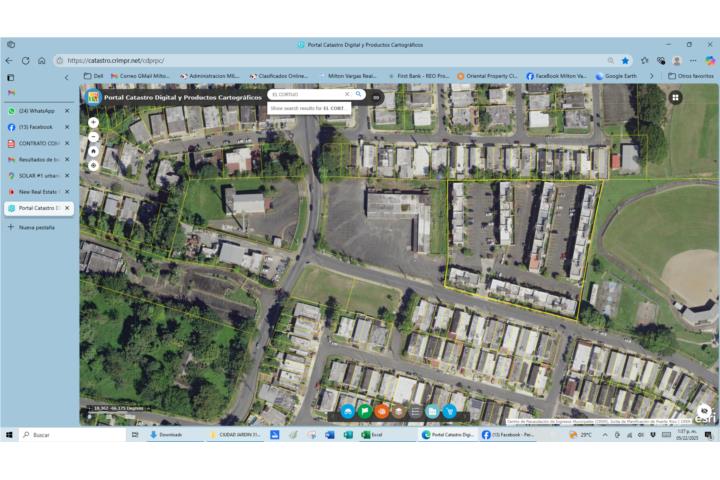This screenshot has height=480, width=720.
Task: Expand hidden system tray icons
Action: click(604, 435)
